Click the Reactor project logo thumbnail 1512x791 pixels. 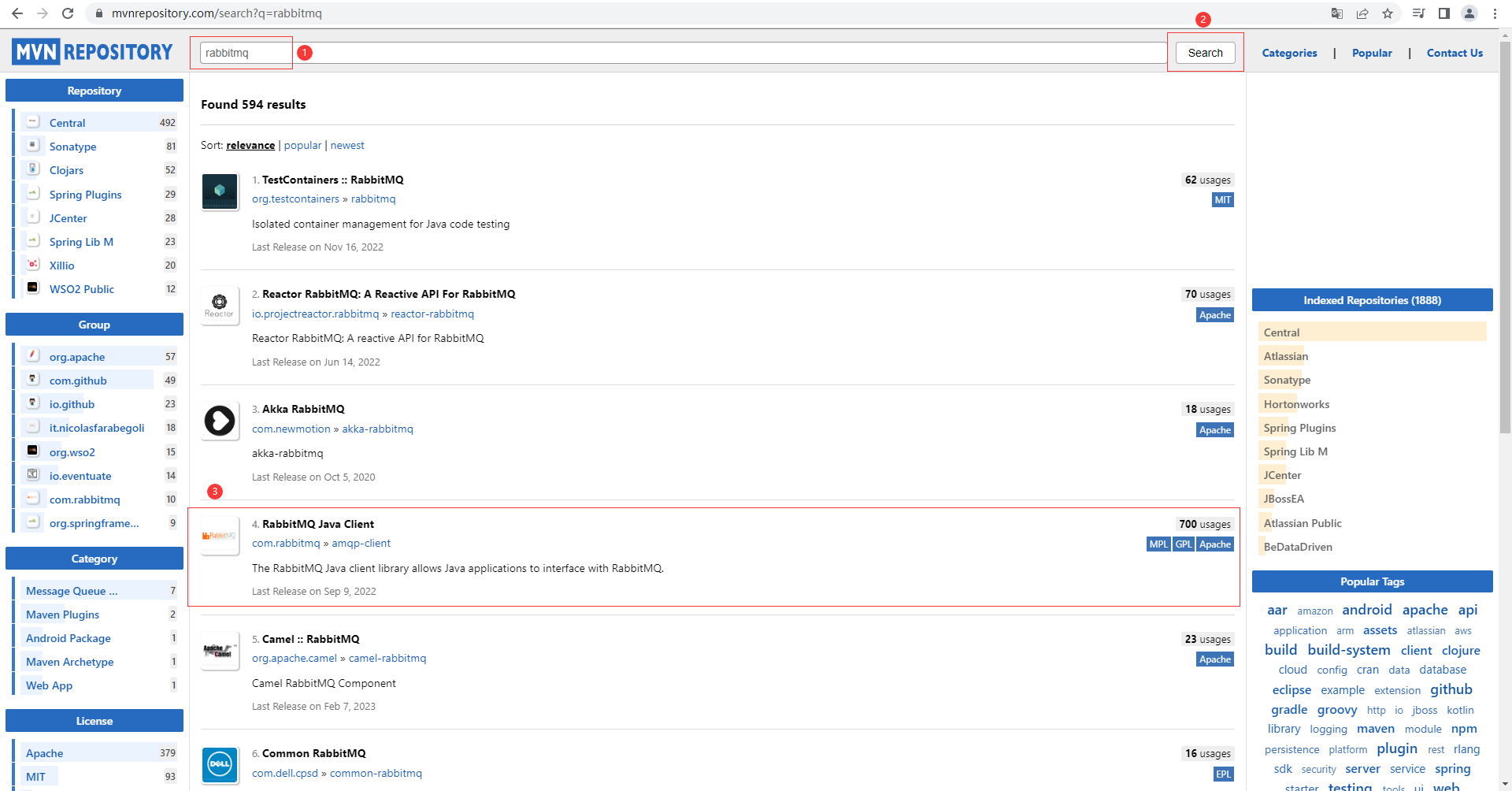coord(220,306)
